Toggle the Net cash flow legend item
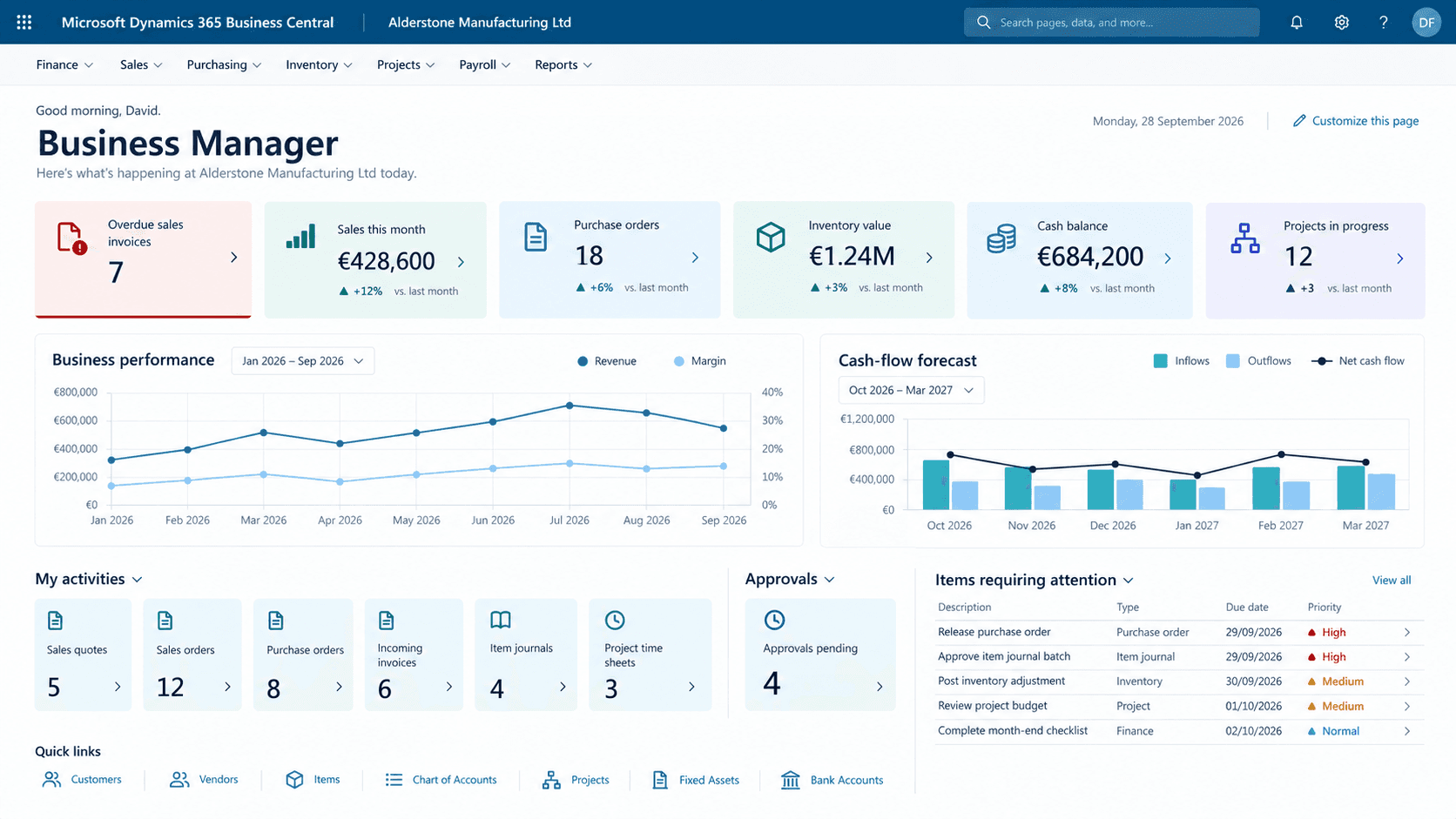 (x=1358, y=361)
